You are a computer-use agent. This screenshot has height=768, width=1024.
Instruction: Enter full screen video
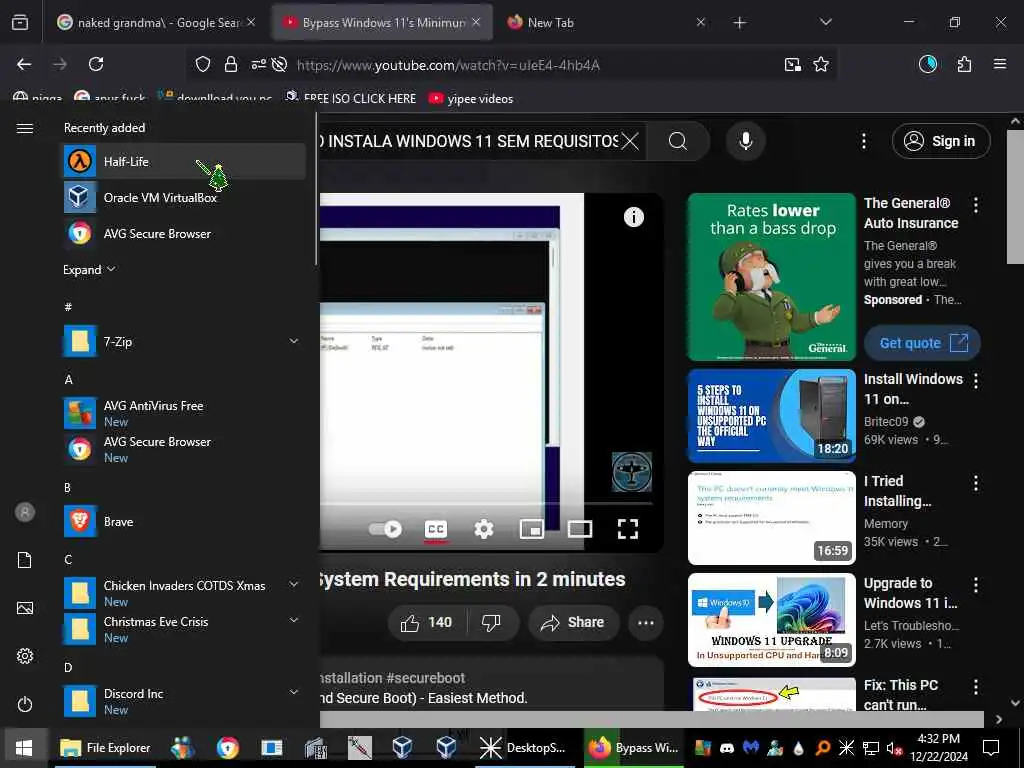tap(628, 529)
